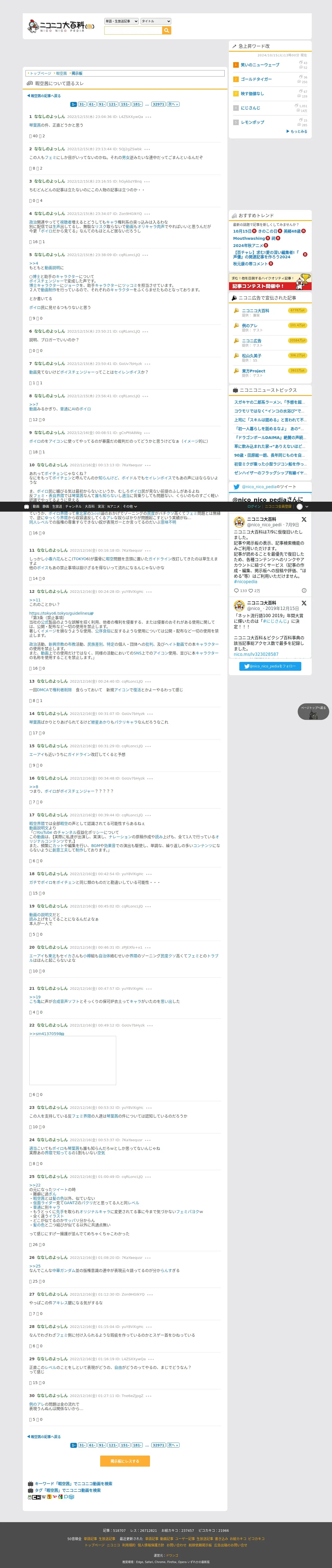Expand その他 dropdown in nav bar
Screen dimensions: 332x1568
(130, 506)
